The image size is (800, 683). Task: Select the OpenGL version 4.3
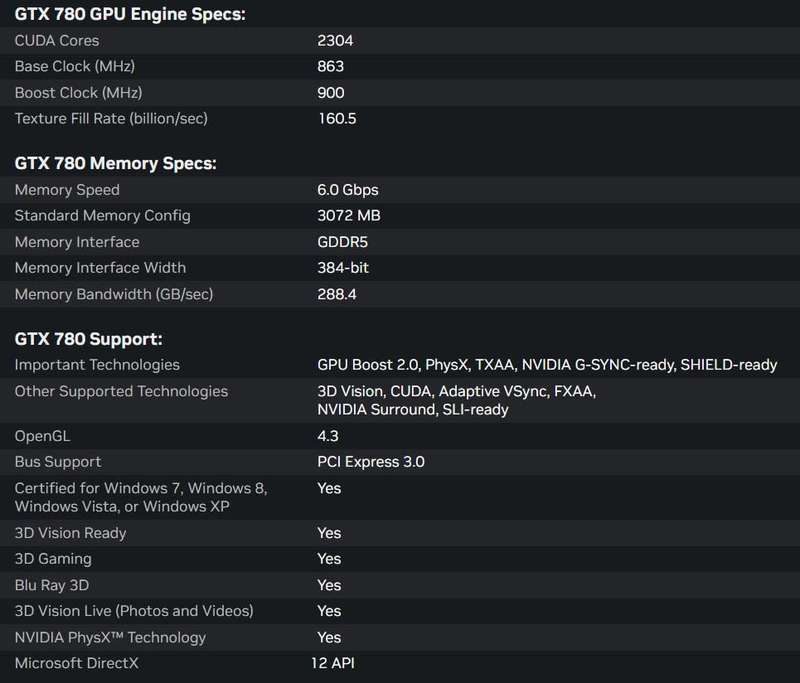[x=328, y=436]
